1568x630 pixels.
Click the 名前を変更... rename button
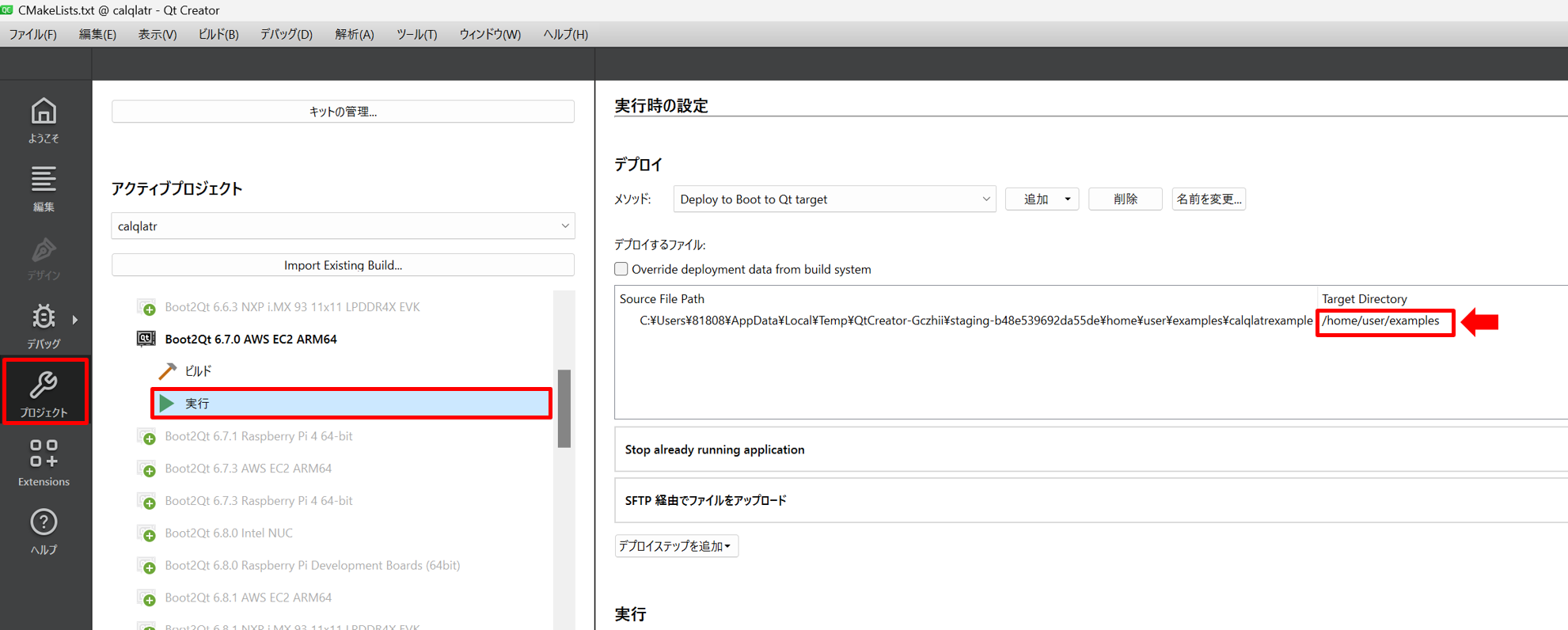[x=1208, y=199]
